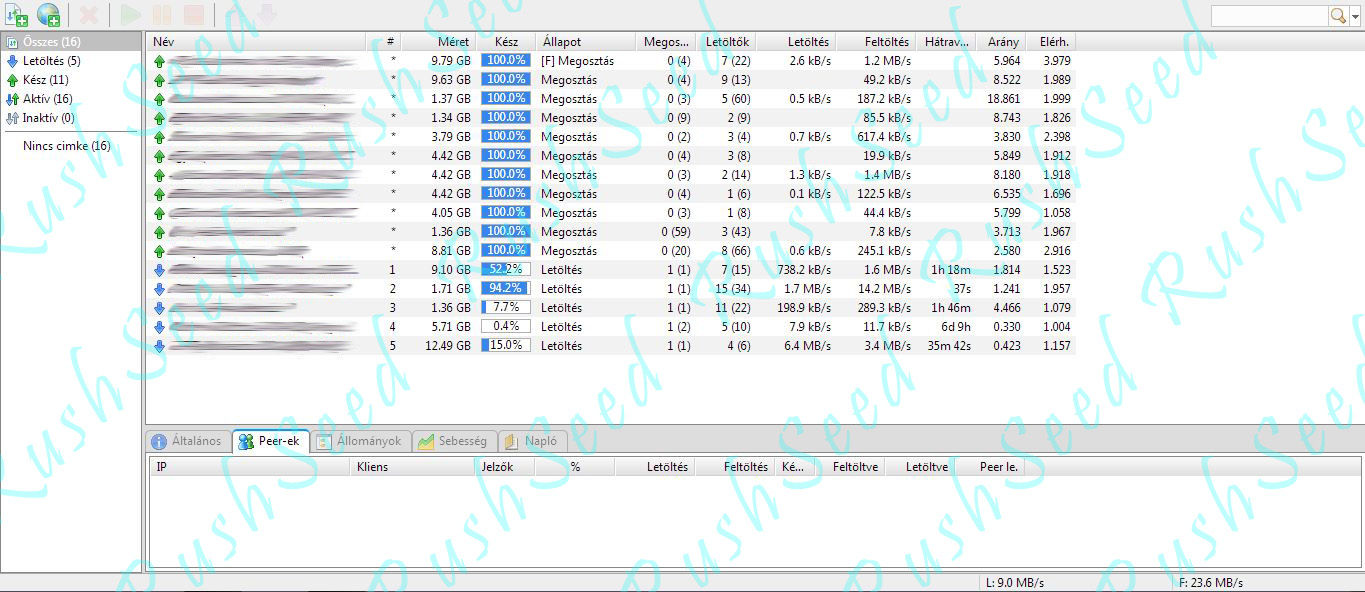Sort the list by the Arány column header

coord(1003,42)
